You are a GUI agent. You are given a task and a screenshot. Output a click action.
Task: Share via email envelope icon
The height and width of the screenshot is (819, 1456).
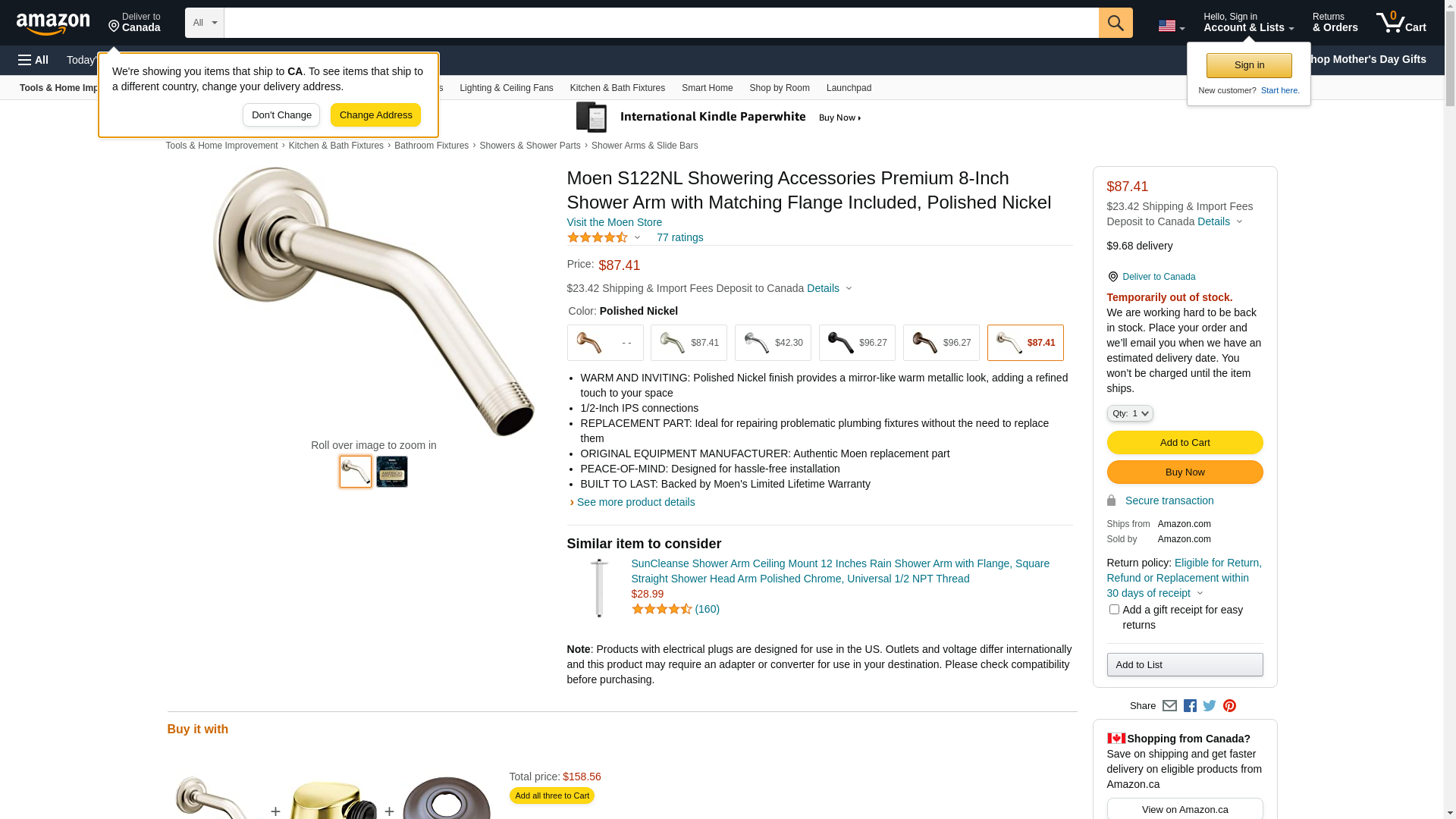[x=1169, y=706]
